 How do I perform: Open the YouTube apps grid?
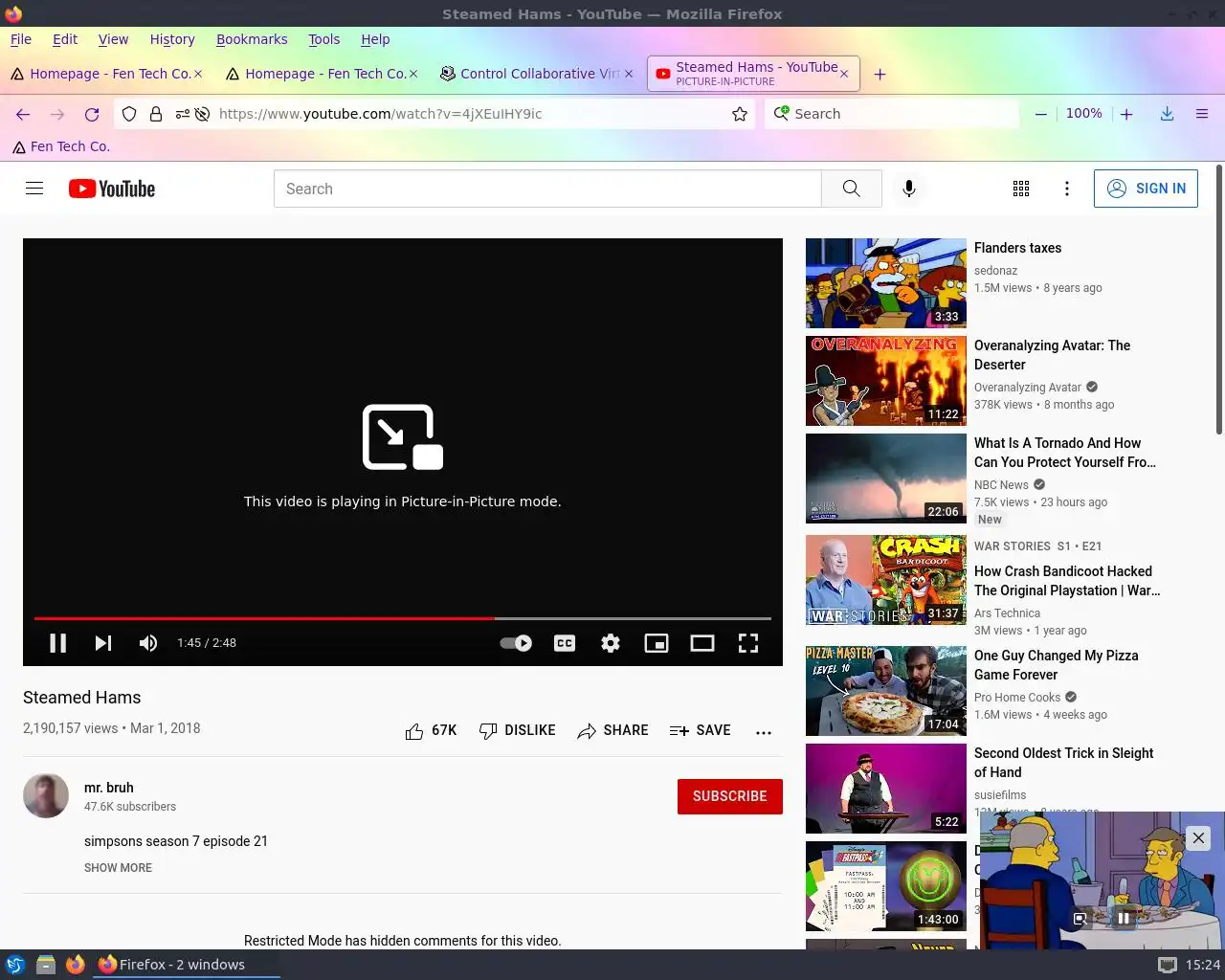1021,189
